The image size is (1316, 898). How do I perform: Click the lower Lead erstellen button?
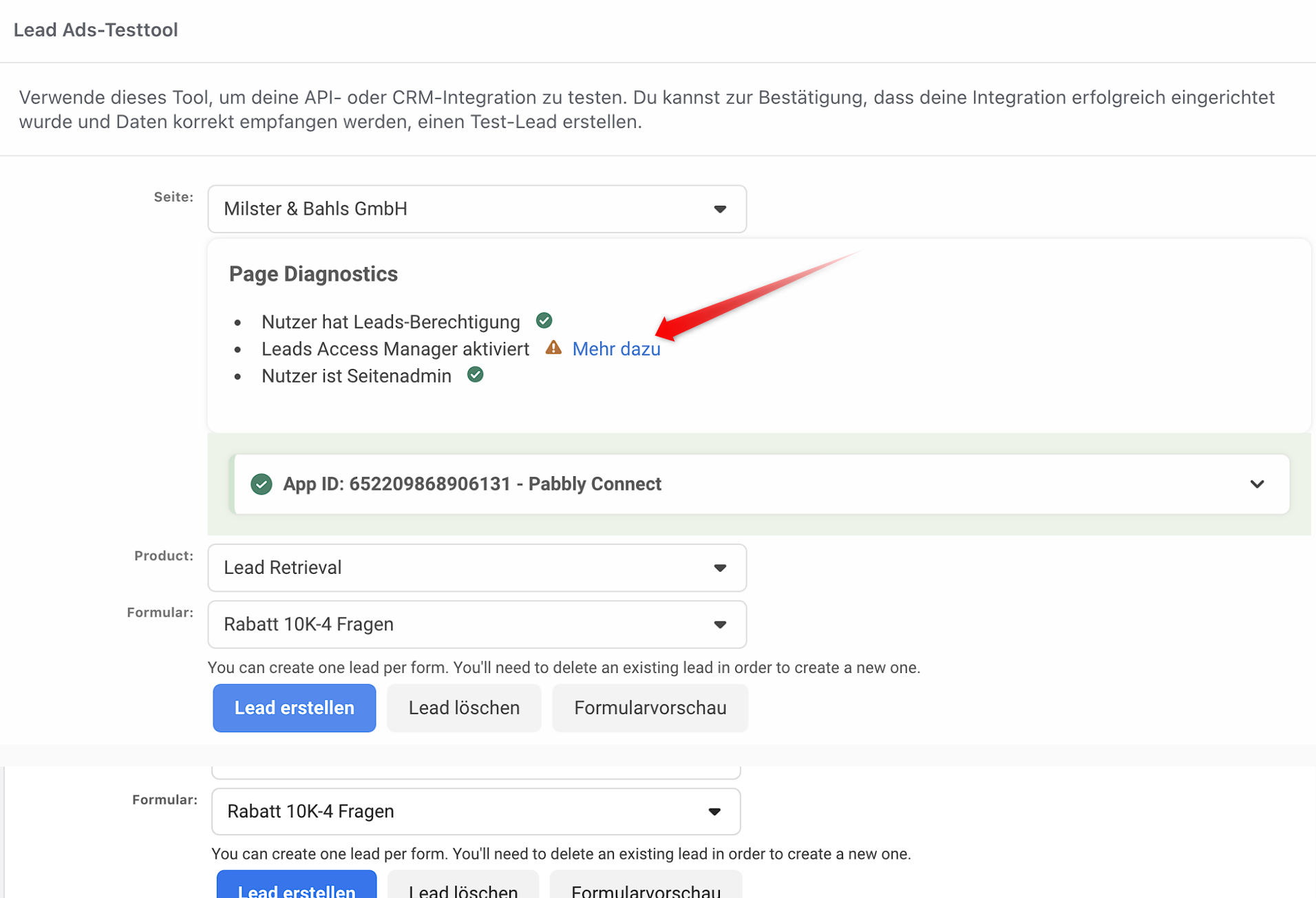pyautogui.click(x=297, y=886)
